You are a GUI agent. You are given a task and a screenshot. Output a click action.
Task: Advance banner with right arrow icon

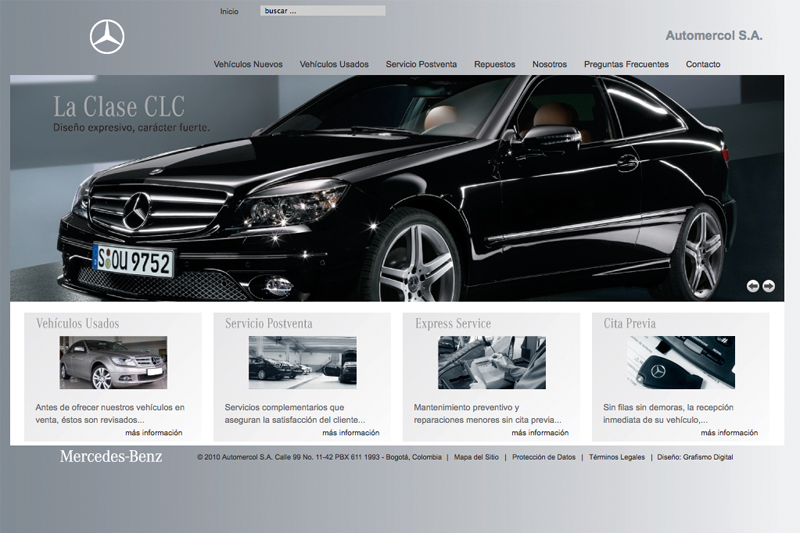768,286
